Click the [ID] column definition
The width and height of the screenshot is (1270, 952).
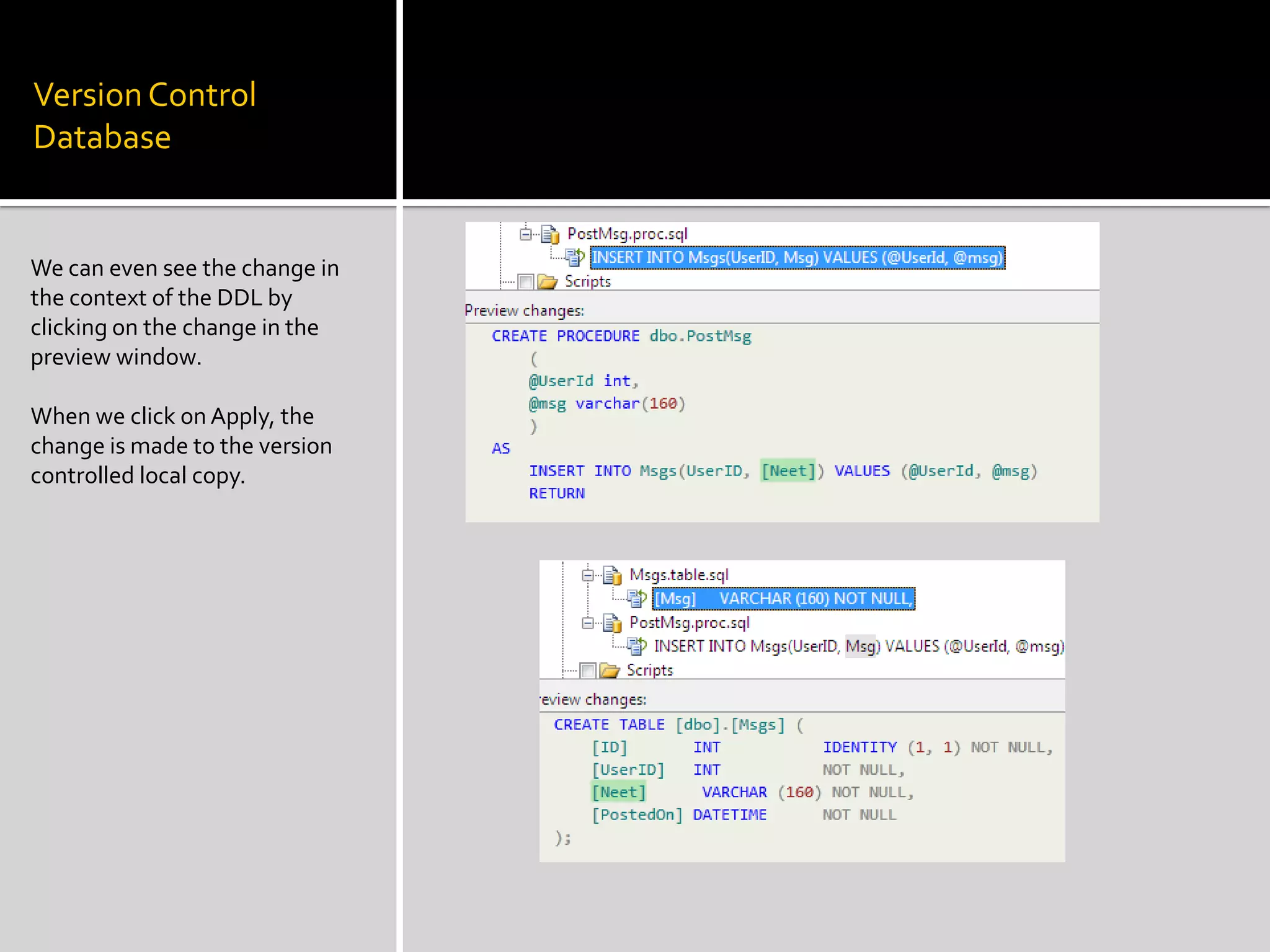(x=822, y=747)
